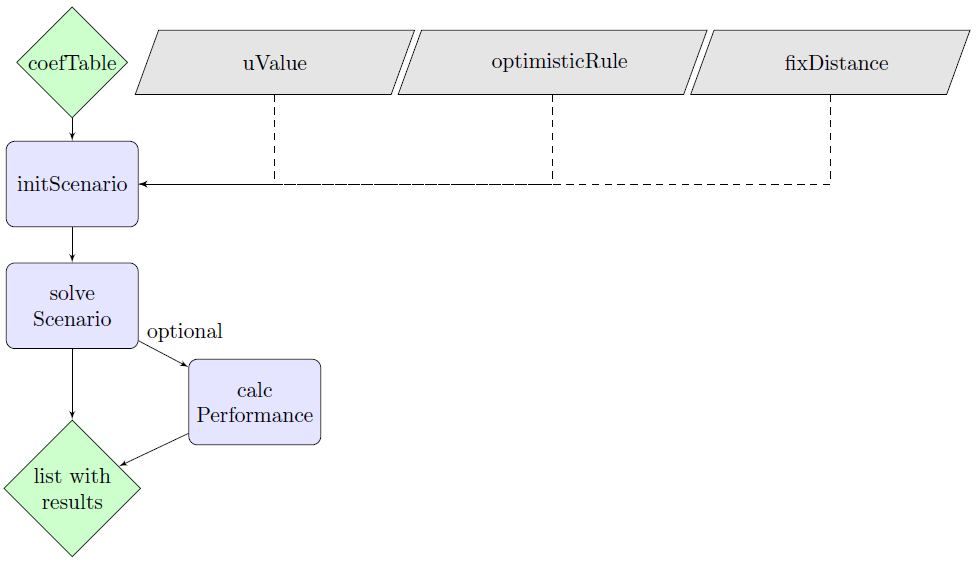The height and width of the screenshot is (565, 977).
Task: Click the vertical arrow from solve Scenario to results
Action: (x=72, y=383)
